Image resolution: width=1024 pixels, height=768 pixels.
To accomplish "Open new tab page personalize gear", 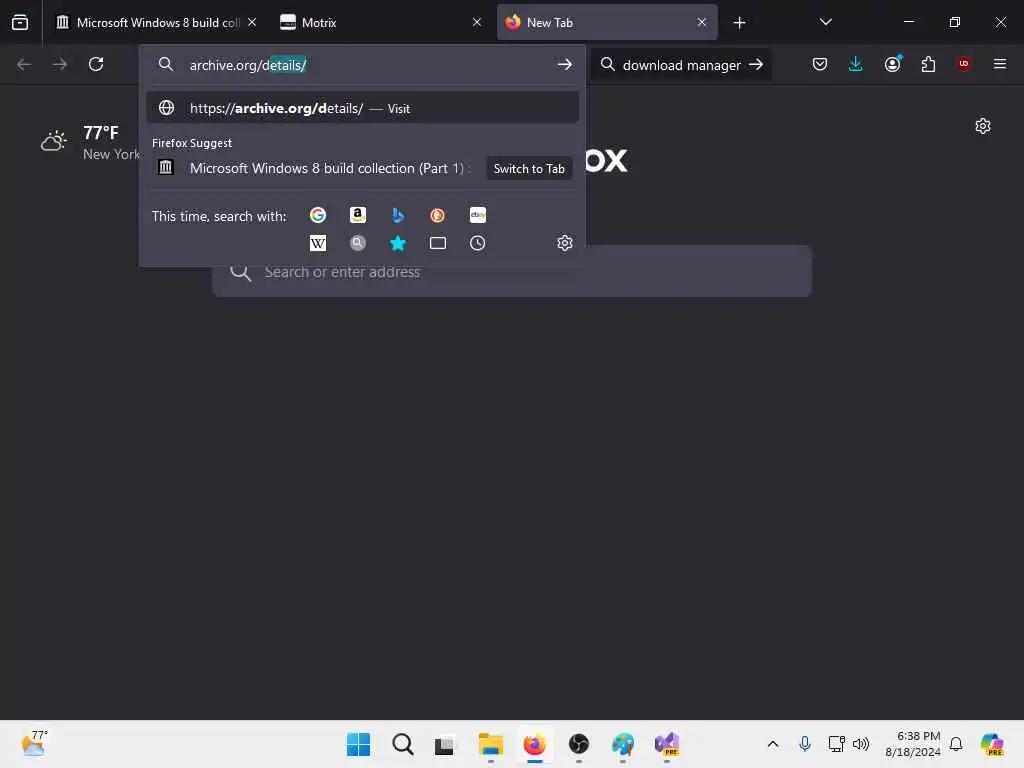I will (x=983, y=126).
